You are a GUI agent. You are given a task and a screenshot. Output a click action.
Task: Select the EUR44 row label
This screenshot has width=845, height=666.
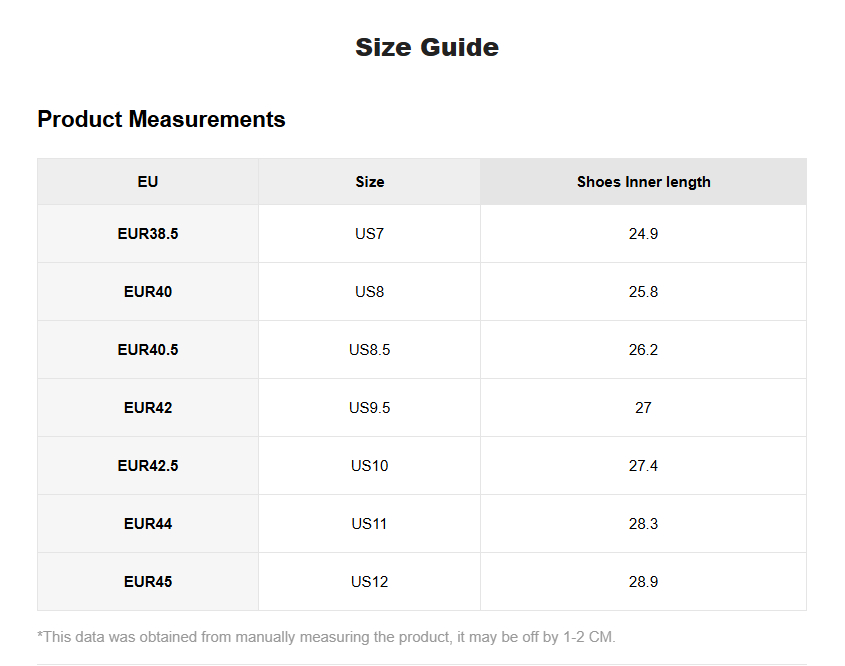(x=148, y=524)
